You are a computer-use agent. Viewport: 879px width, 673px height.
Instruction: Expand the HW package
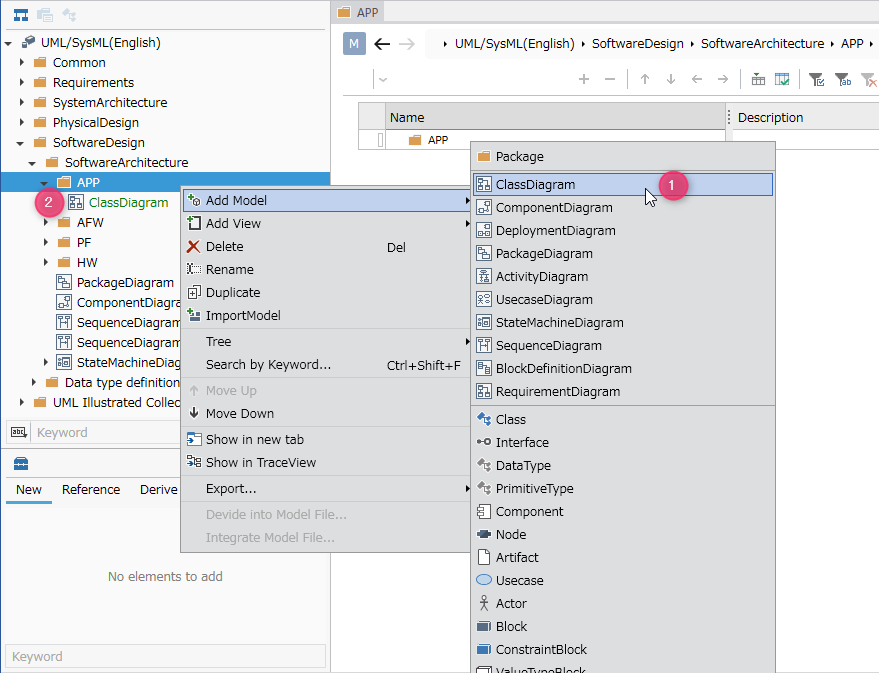45,262
